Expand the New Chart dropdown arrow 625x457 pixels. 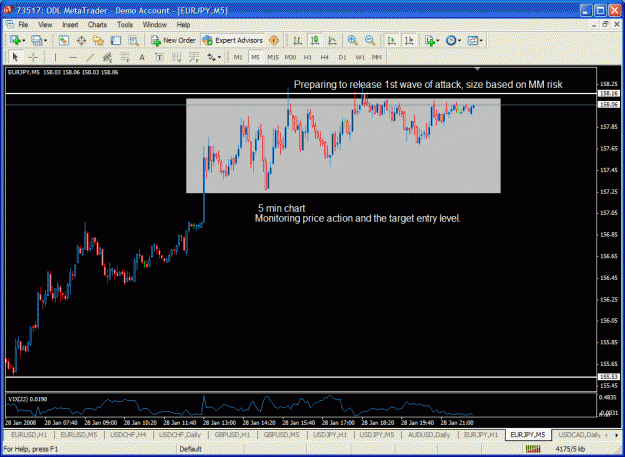[24, 41]
